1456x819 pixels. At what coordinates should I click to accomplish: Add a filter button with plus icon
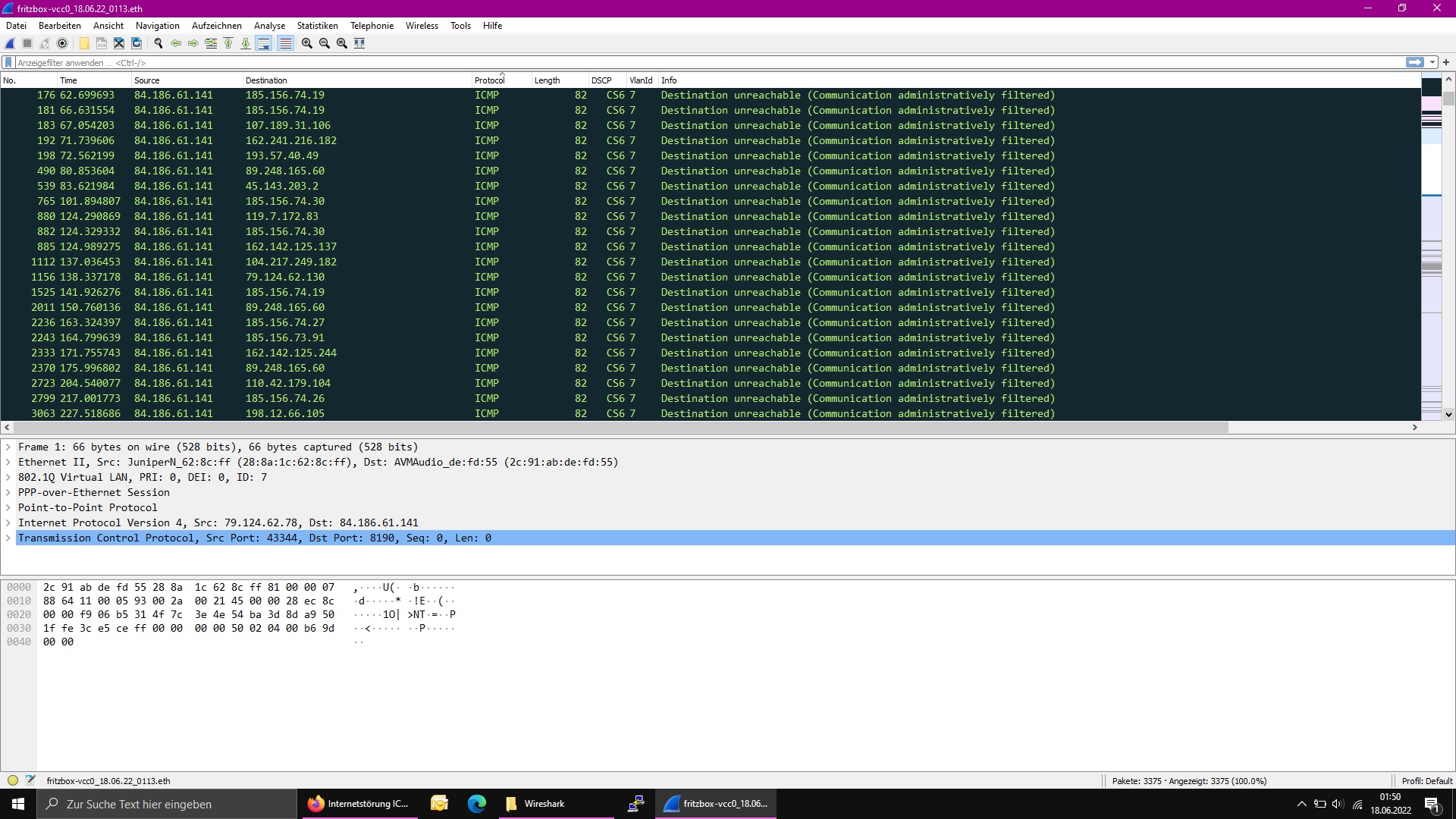coord(1446,62)
